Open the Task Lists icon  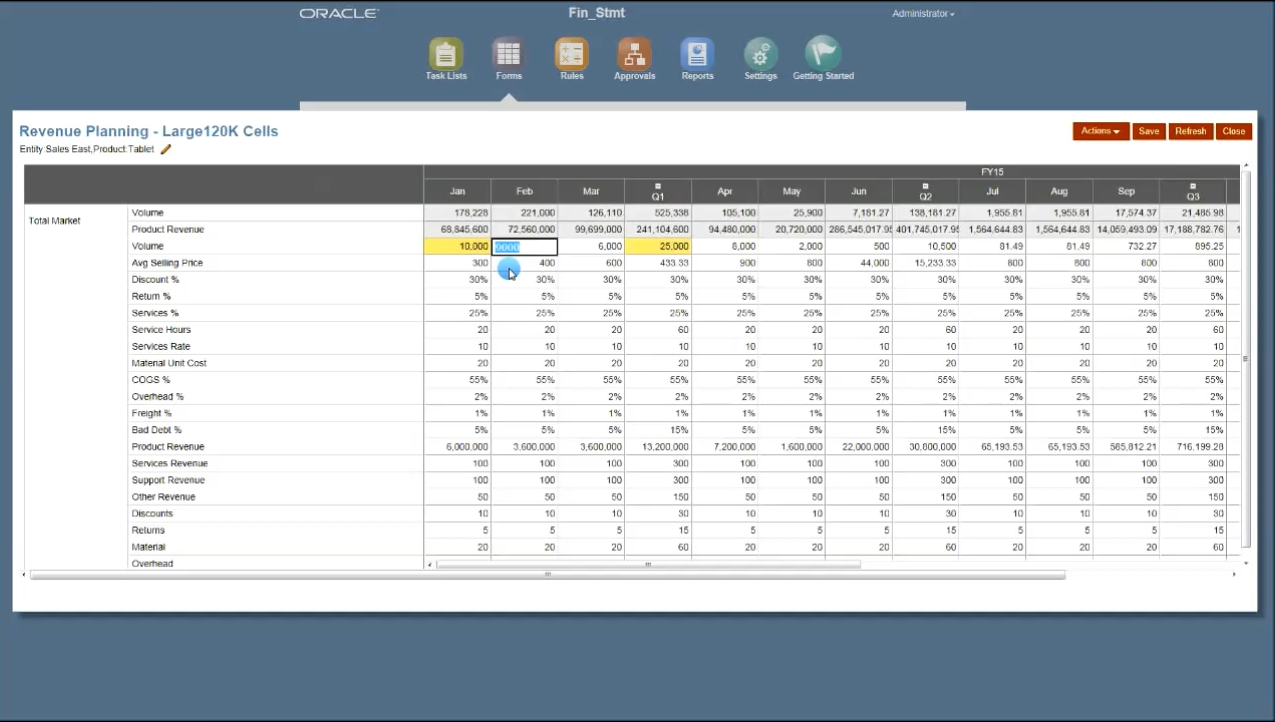(446, 54)
